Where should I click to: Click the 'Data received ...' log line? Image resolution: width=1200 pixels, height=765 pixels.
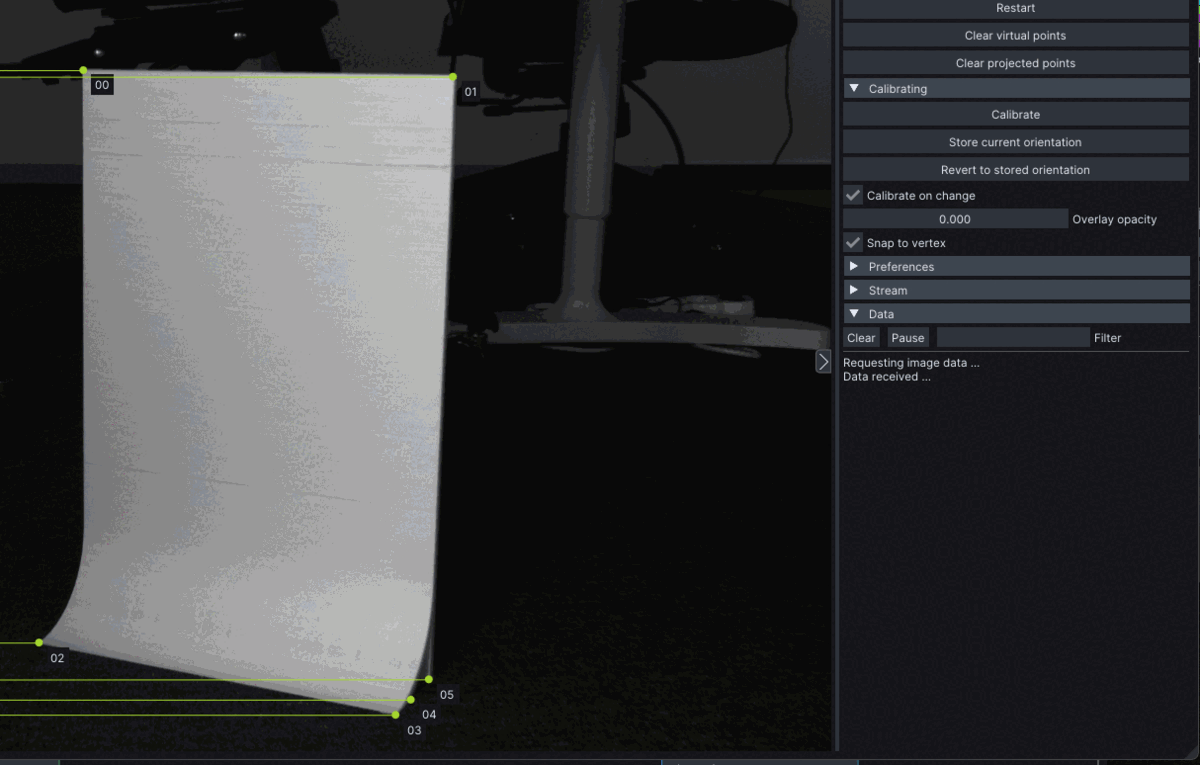pyautogui.click(x=887, y=377)
